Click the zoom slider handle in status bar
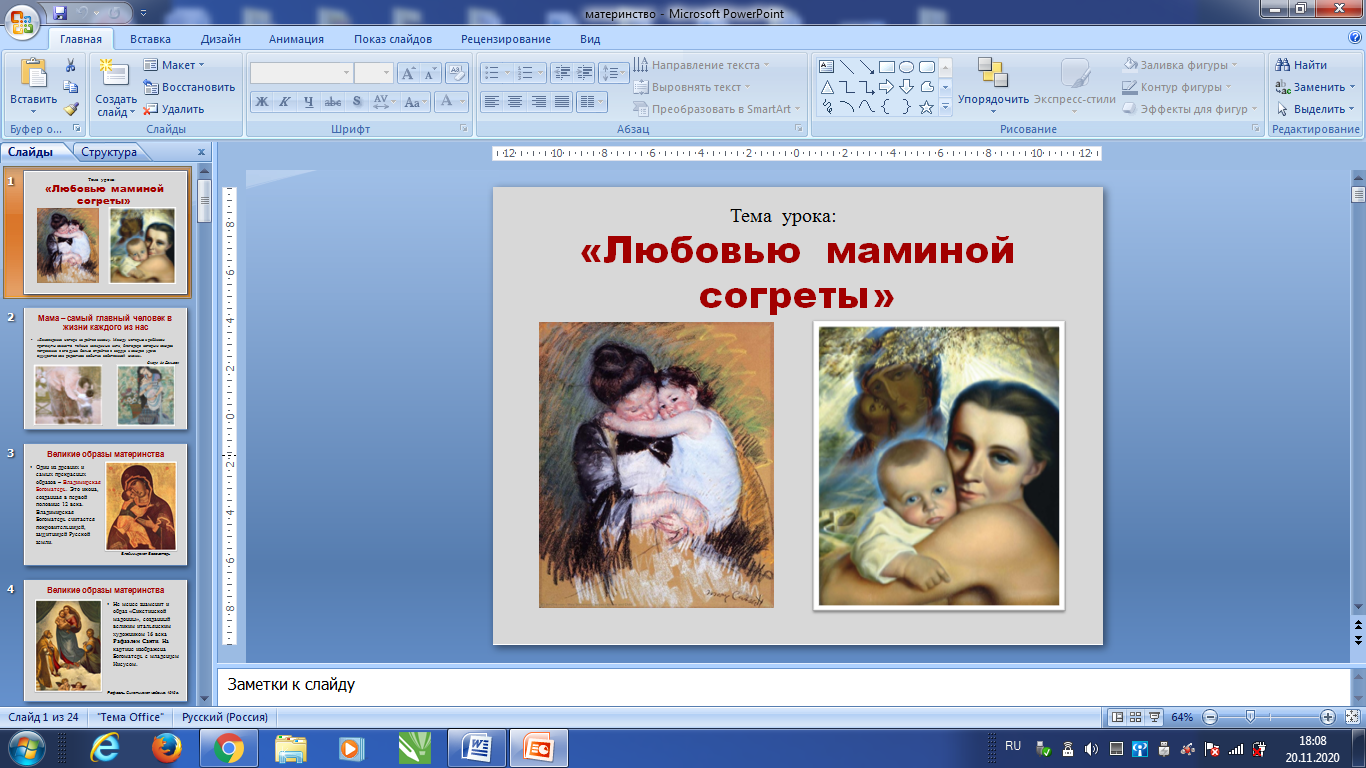This screenshot has width=1366, height=768. [x=1249, y=717]
